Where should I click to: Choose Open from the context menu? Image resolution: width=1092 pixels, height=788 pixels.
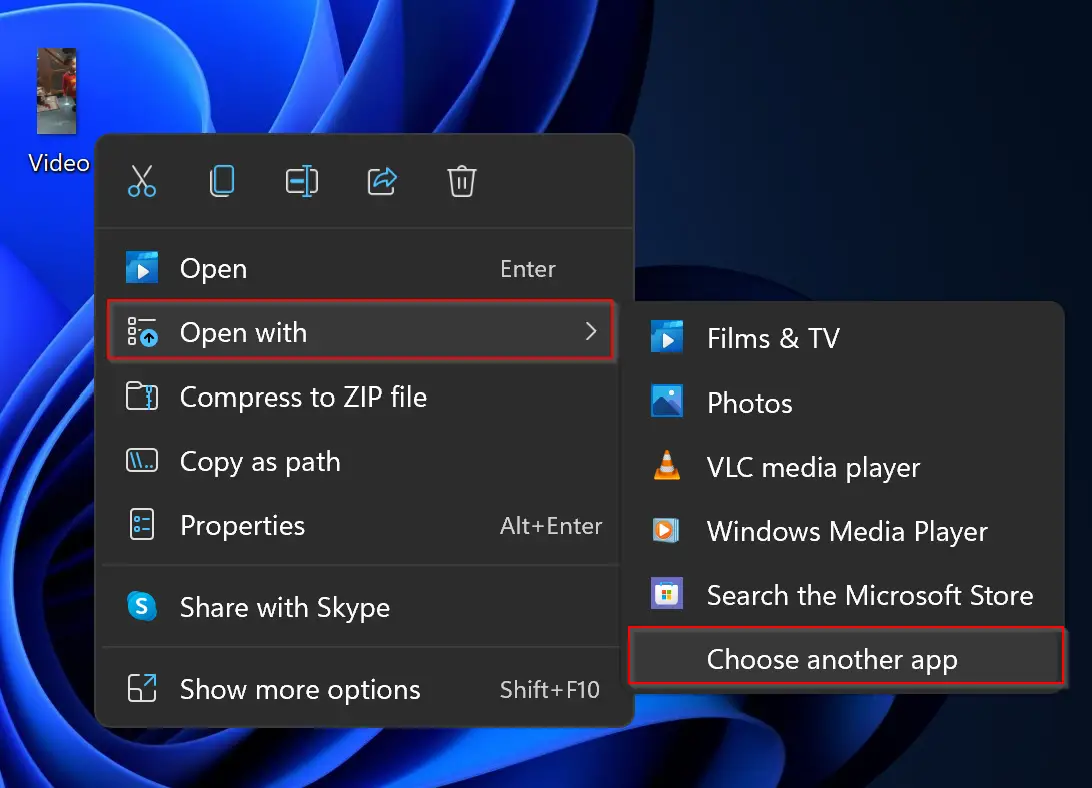[361, 269]
